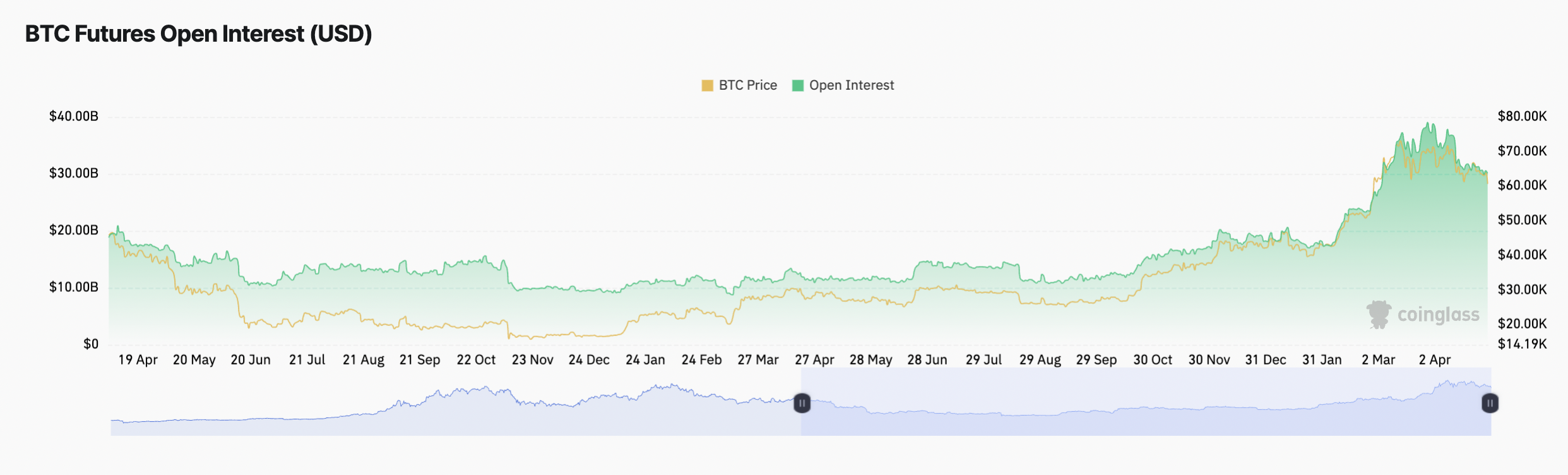Click the coinglass watermark text
The width and height of the screenshot is (1568, 475).
coord(1438,315)
